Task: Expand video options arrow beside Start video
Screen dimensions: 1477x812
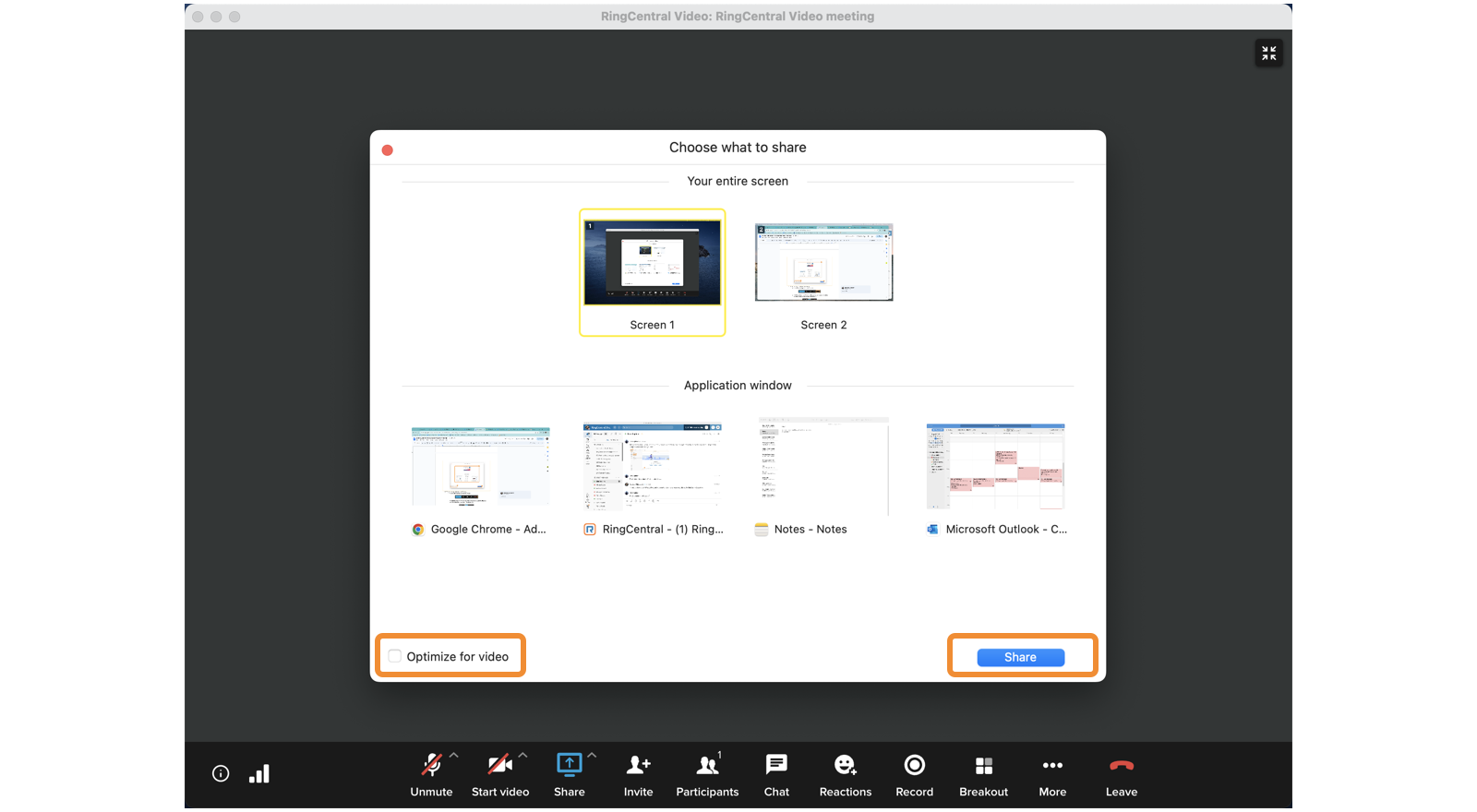Action: pyautogui.click(x=522, y=755)
